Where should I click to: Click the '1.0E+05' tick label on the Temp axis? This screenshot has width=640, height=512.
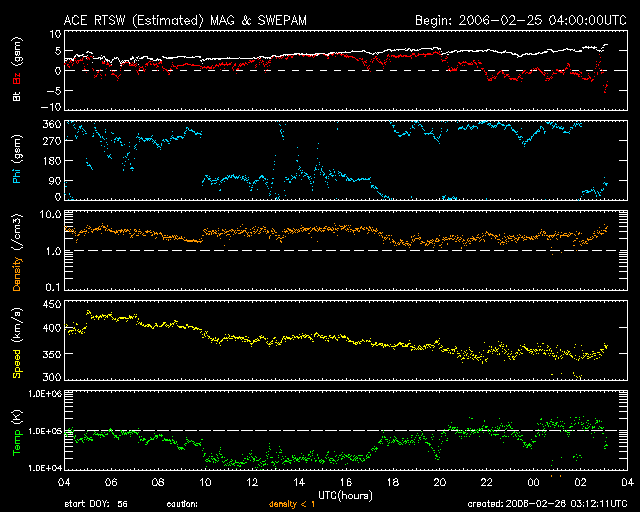click(45, 431)
